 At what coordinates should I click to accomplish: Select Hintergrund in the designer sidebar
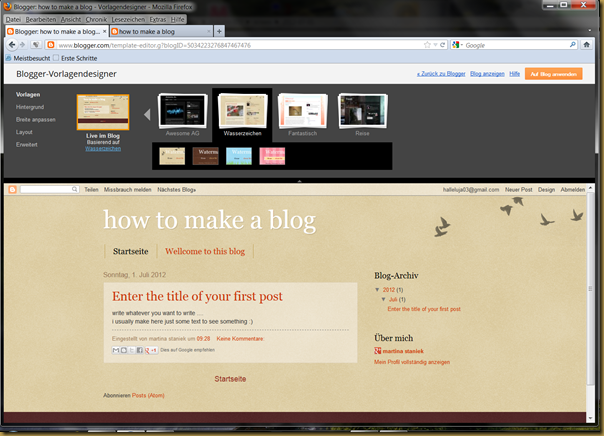[x=30, y=107]
